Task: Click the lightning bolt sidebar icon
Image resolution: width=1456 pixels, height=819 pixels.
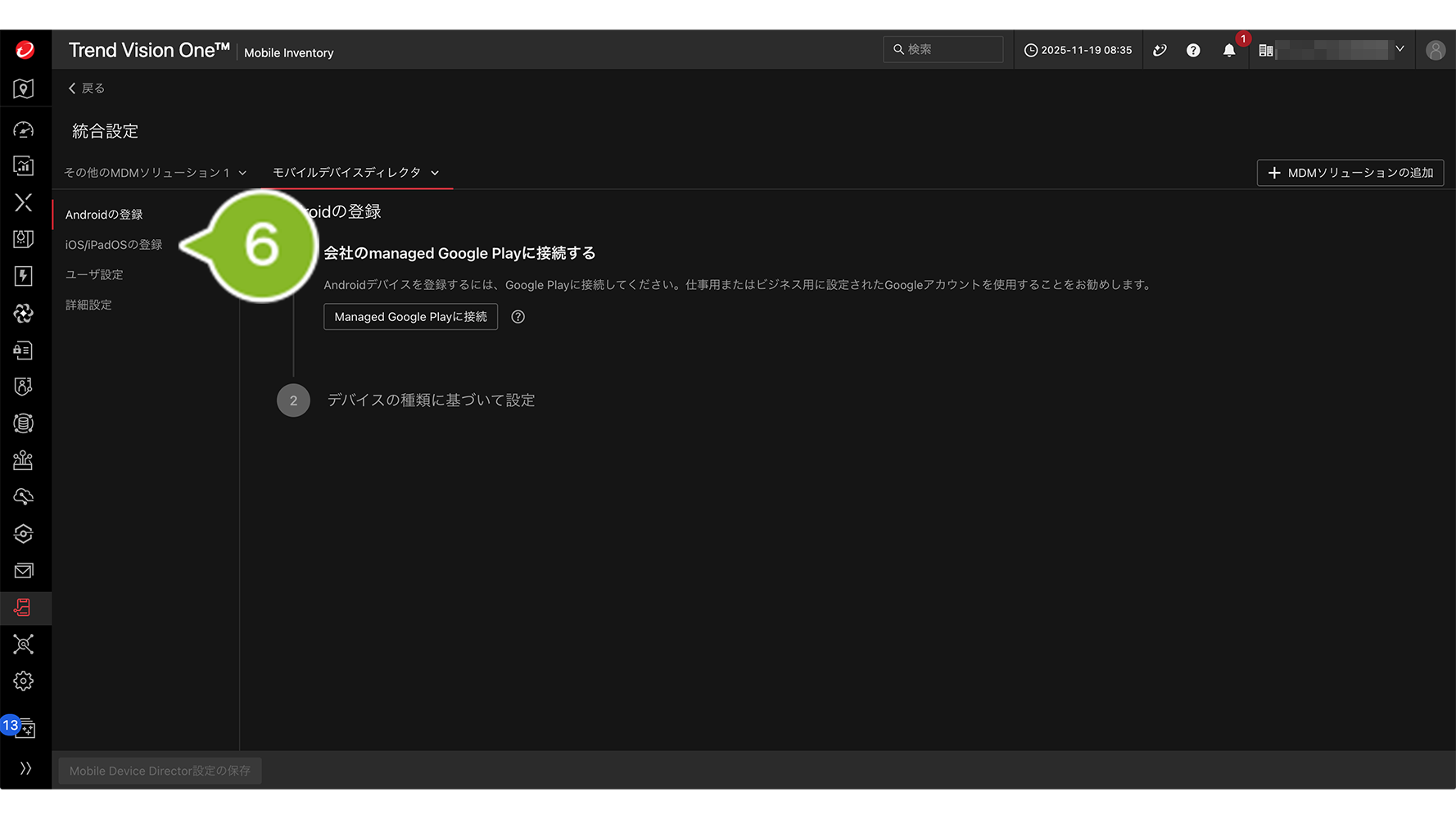Action: click(24, 276)
